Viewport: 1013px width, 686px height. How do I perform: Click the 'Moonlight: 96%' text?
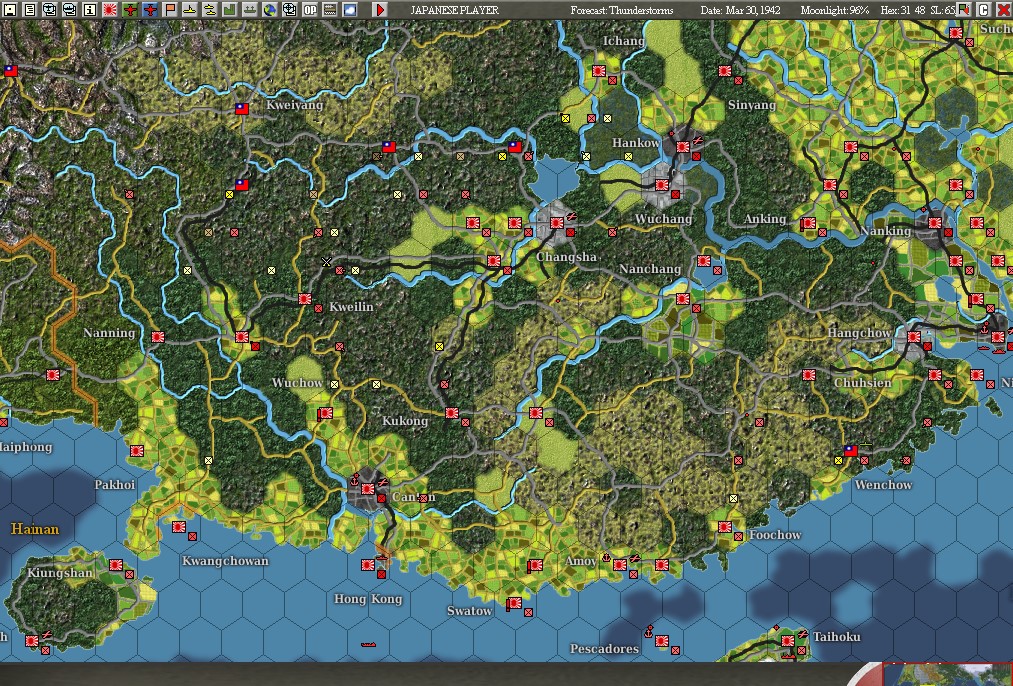pos(835,10)
